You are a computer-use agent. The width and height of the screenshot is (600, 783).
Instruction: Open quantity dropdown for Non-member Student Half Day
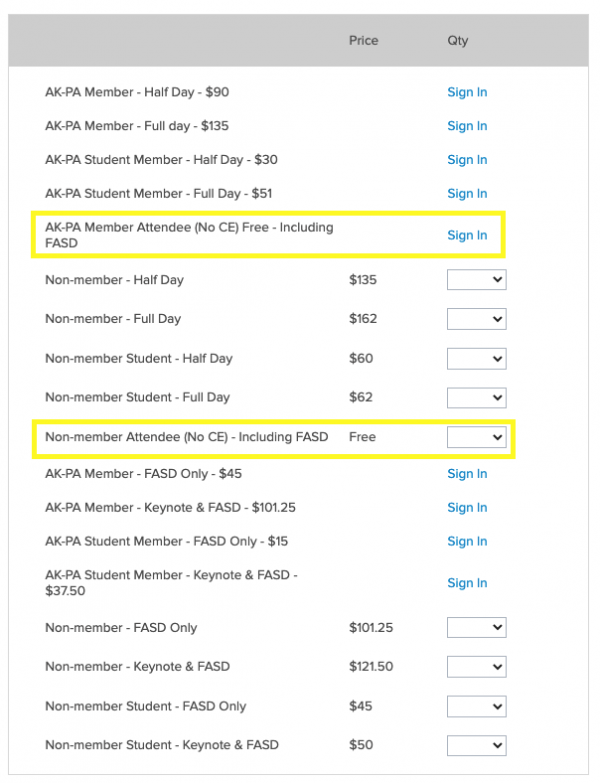coord(477,359)
